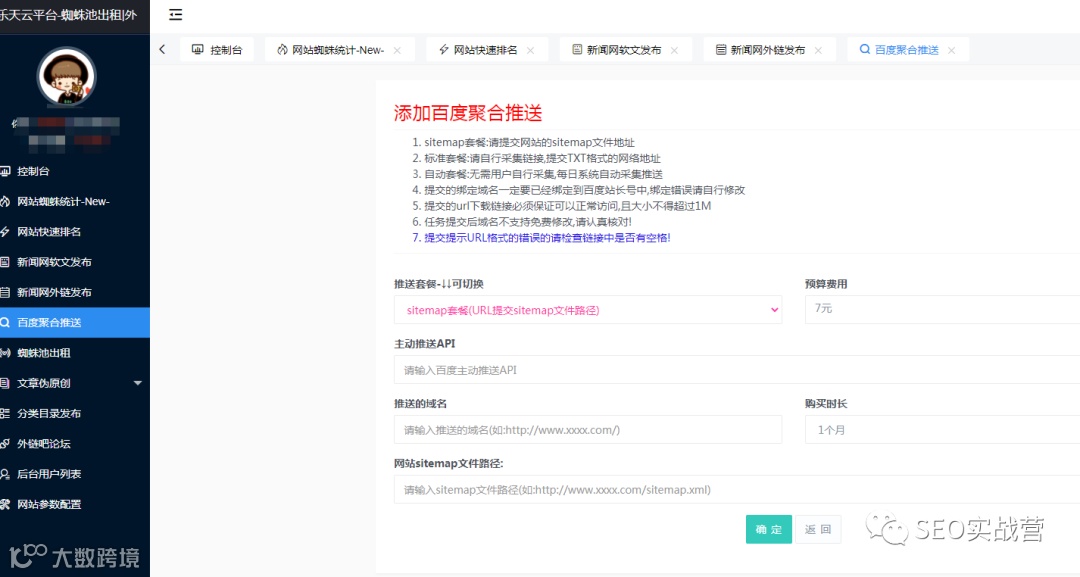Screen dimensions: 1080x577
Task: Click the 确定 submit button
Action: (x=769, y=529)
